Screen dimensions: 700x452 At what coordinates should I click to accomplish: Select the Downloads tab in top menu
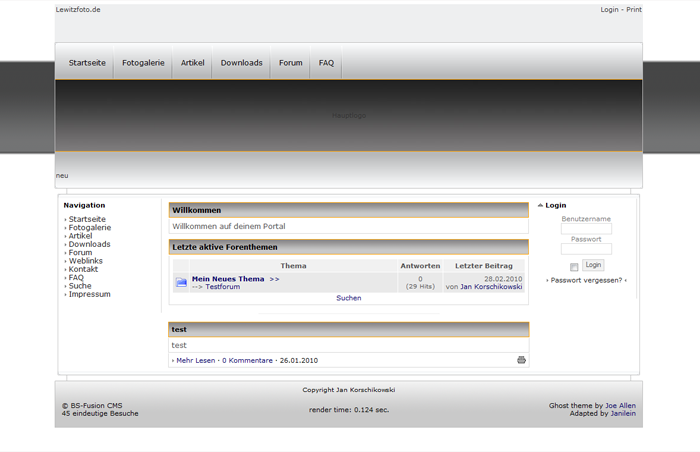(241, 63)
